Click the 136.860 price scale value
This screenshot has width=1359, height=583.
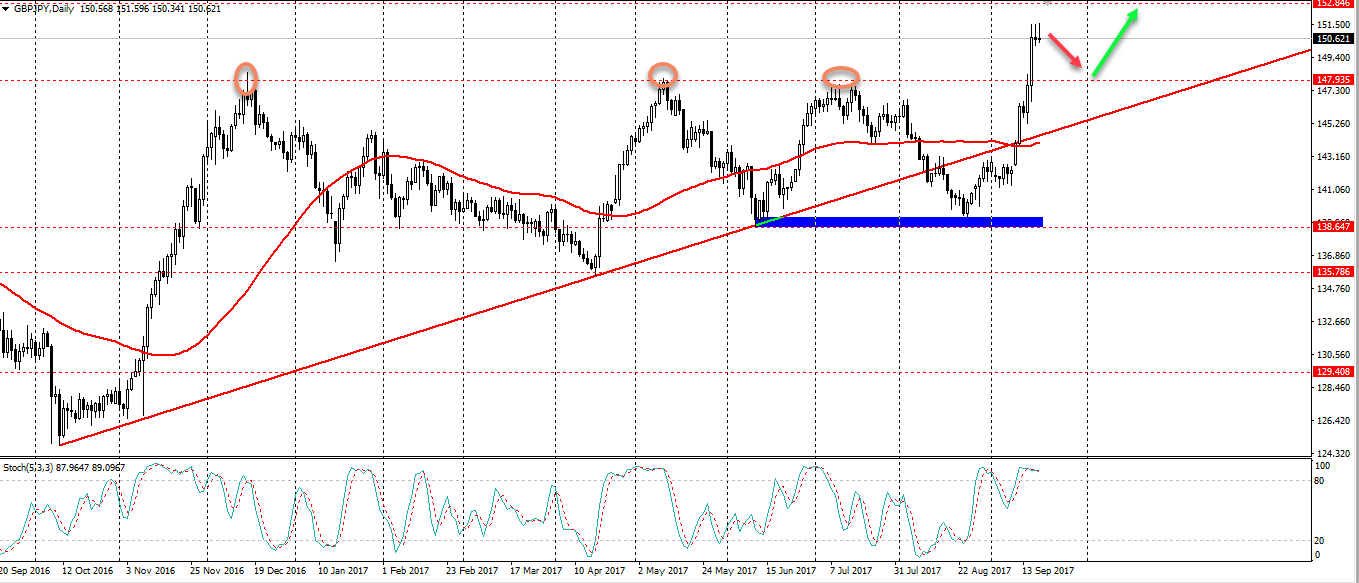(x=1333, y=256)
